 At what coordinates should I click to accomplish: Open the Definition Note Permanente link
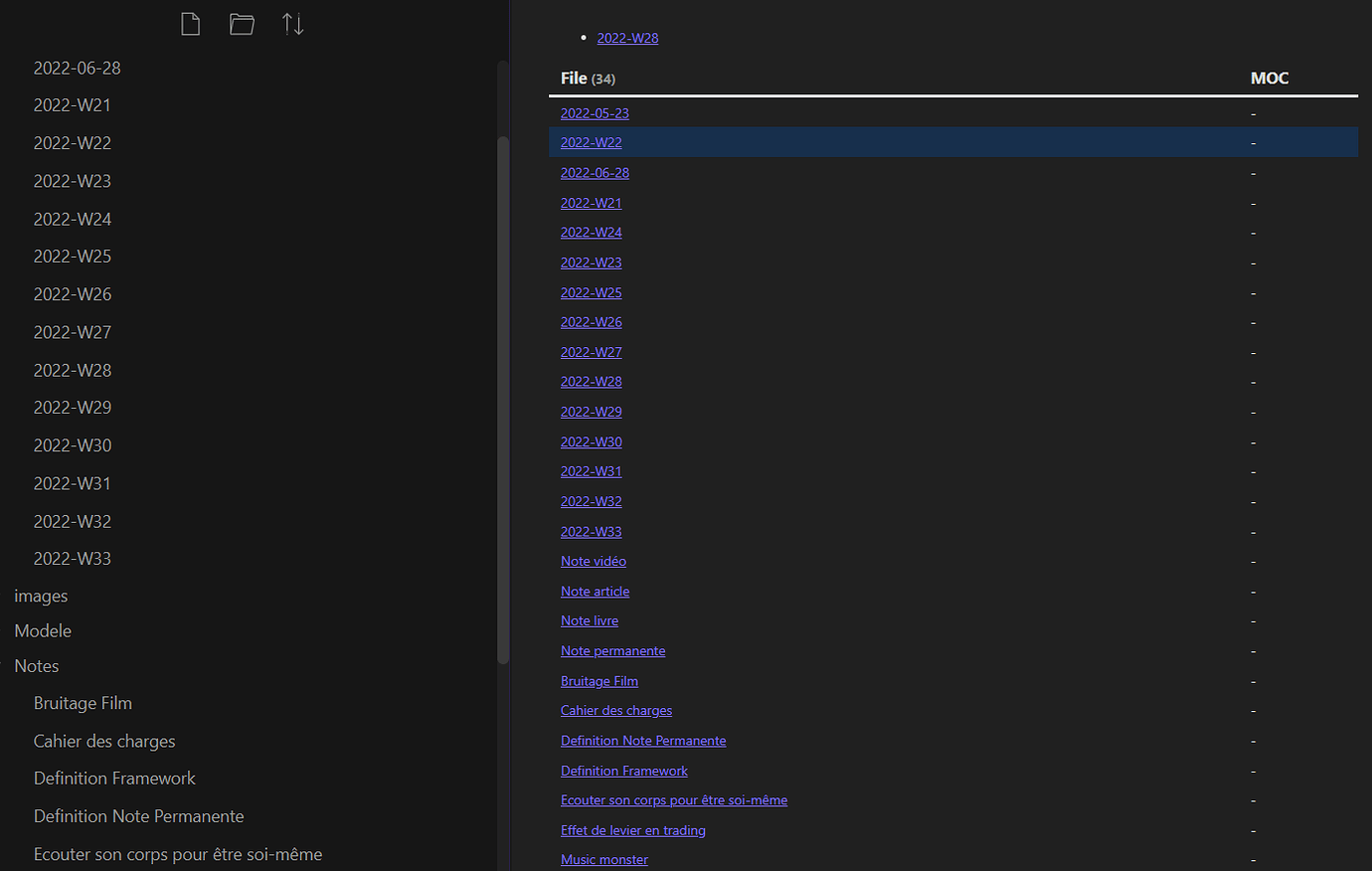[x=643, y=740]
